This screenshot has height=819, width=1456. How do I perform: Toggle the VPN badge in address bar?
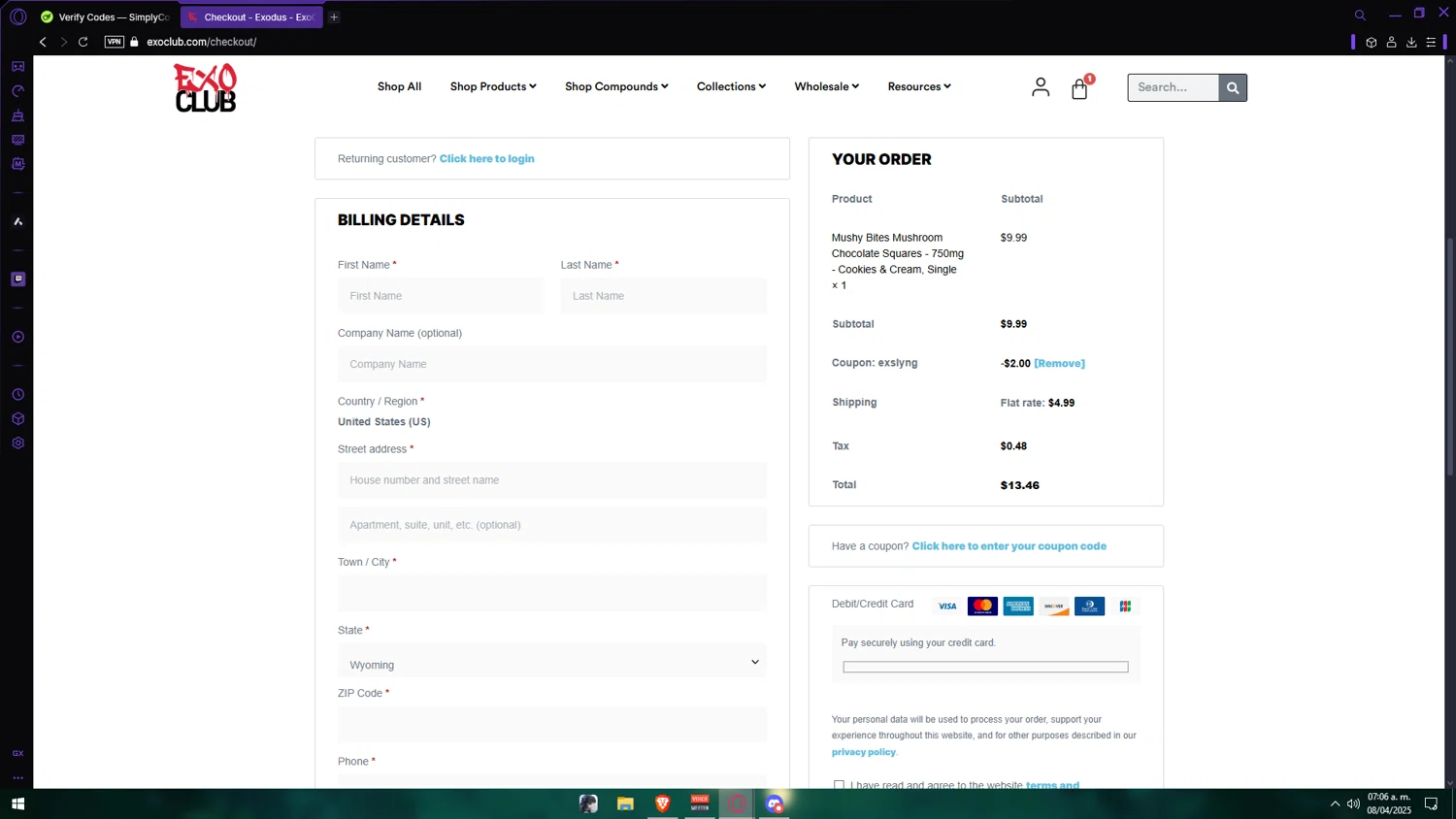pyautogui.click(x=115, y=42)
